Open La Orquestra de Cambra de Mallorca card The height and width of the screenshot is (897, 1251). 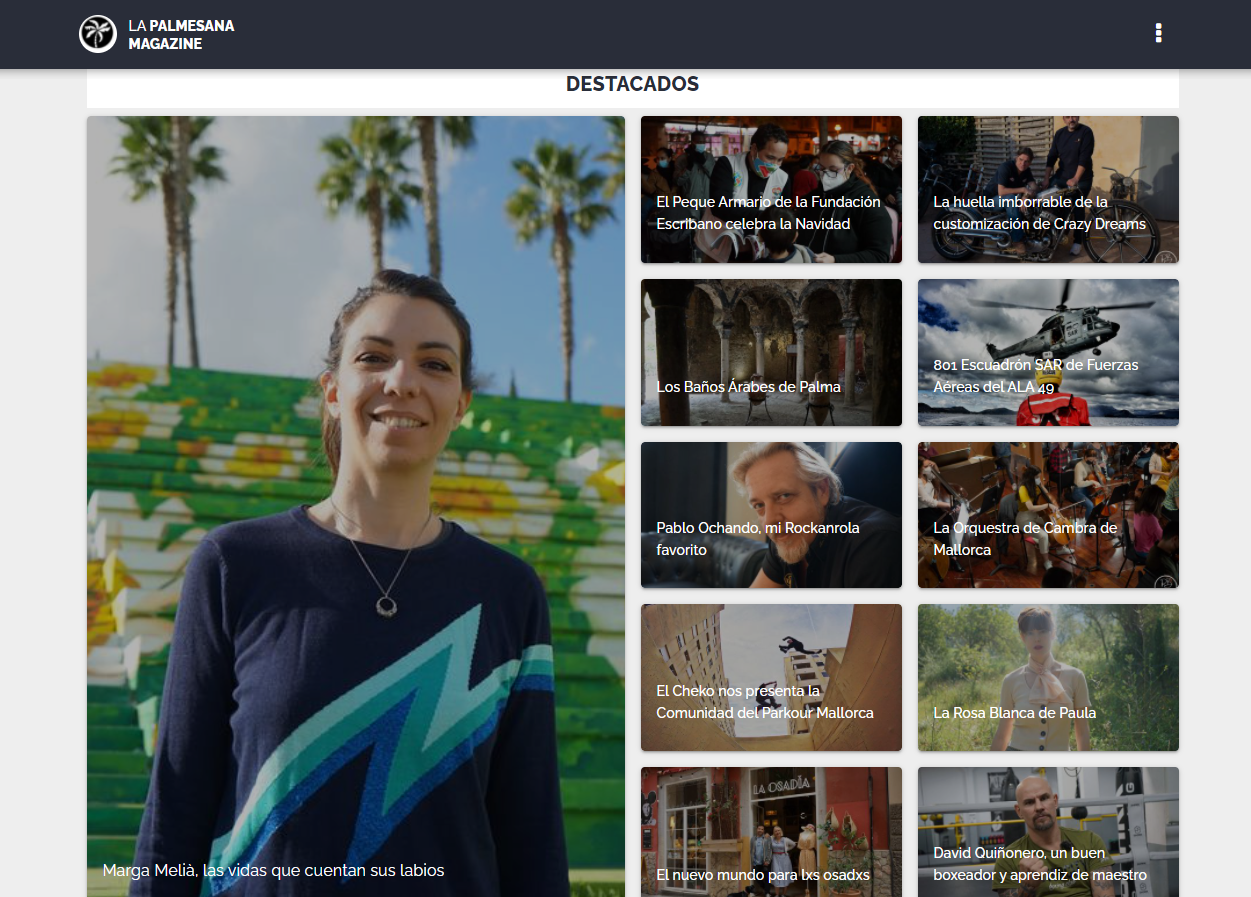point(1048,515)
